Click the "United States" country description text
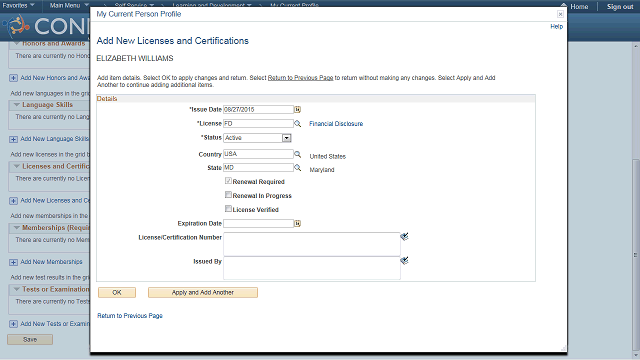Screen dimensions: 640x360 point(328,156)
